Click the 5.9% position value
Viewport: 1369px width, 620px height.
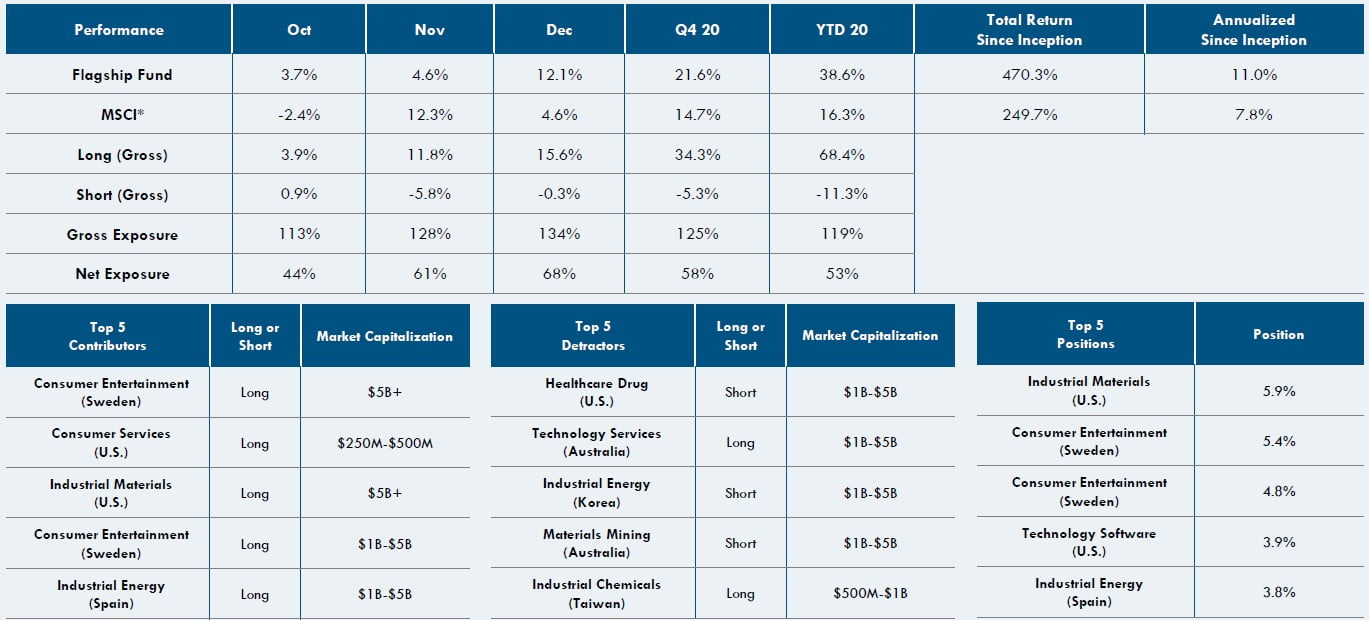1279,391
